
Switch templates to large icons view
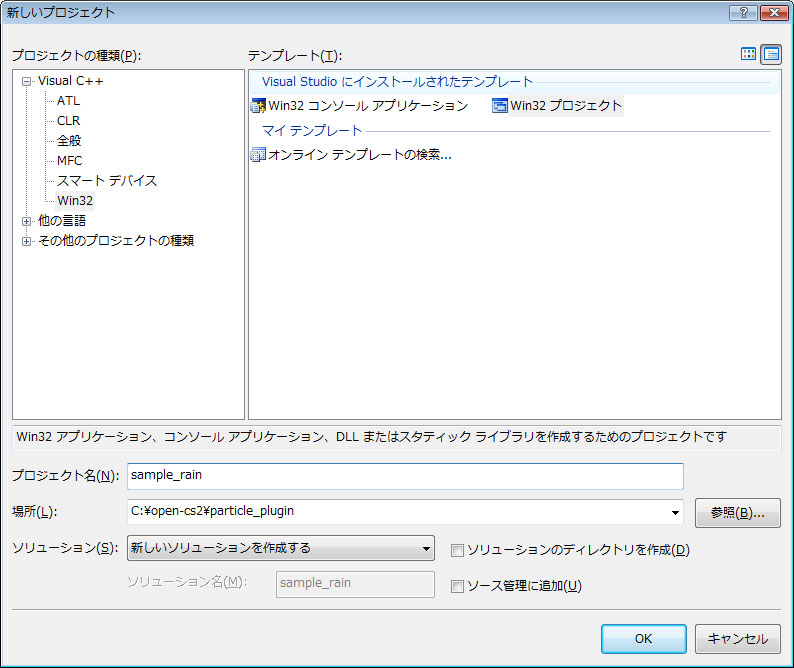click(748, 54)
